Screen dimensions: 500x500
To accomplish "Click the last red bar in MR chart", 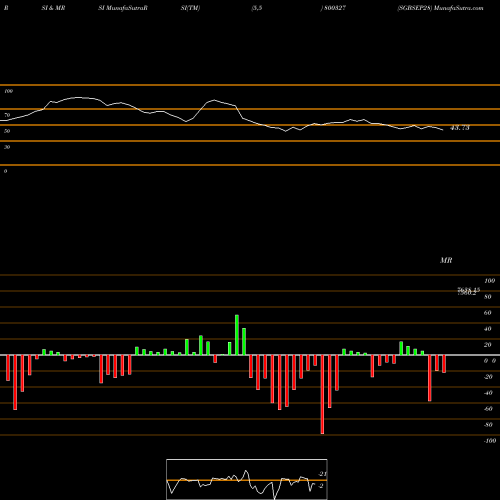I will coord(444,364).
